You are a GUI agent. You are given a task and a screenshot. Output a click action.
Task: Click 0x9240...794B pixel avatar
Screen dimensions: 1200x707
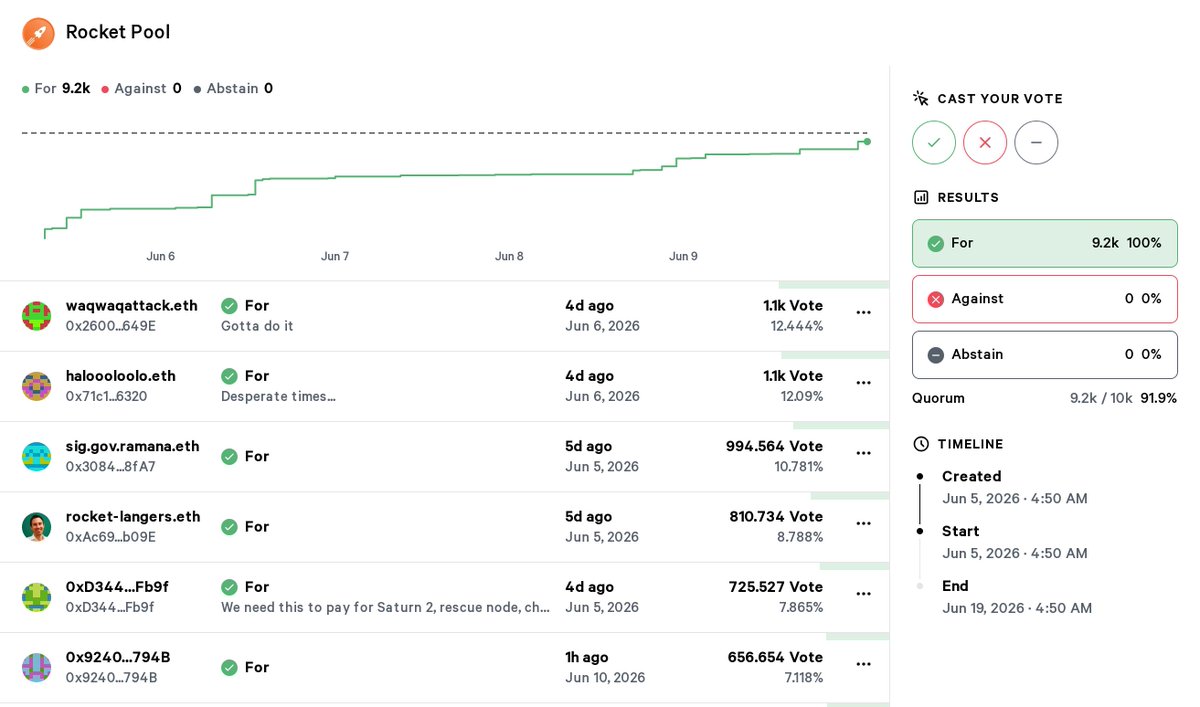[37, 667]
